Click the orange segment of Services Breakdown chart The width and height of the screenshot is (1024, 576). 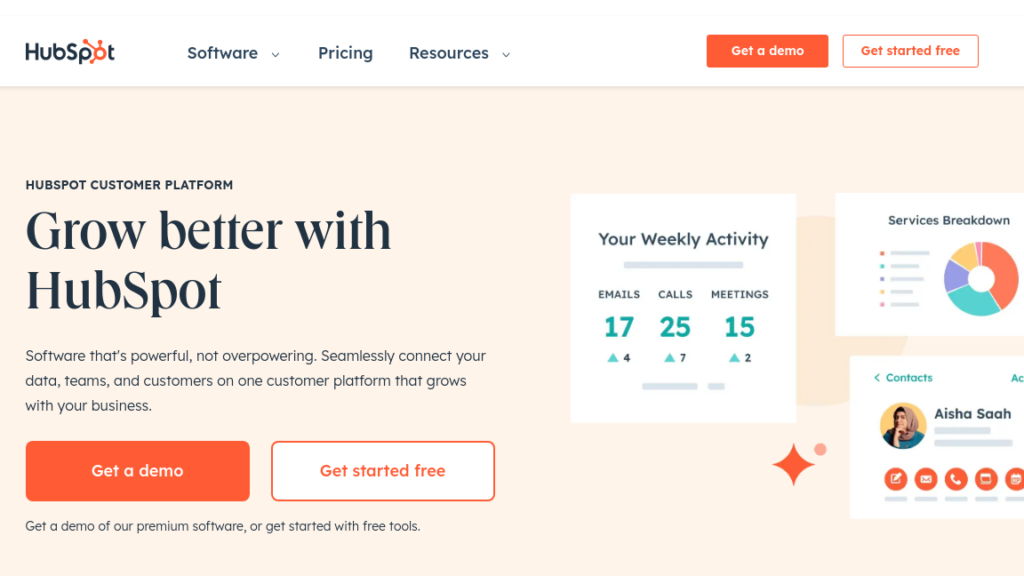1003,273
